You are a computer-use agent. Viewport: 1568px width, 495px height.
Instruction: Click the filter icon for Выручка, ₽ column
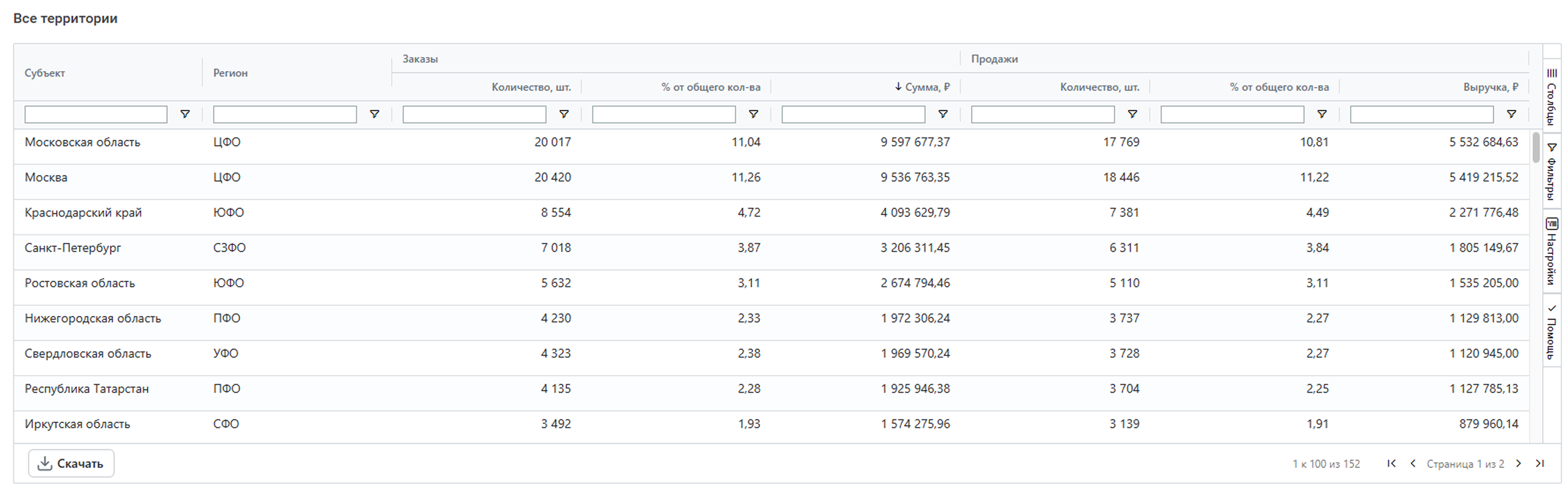pos(1512,115)
